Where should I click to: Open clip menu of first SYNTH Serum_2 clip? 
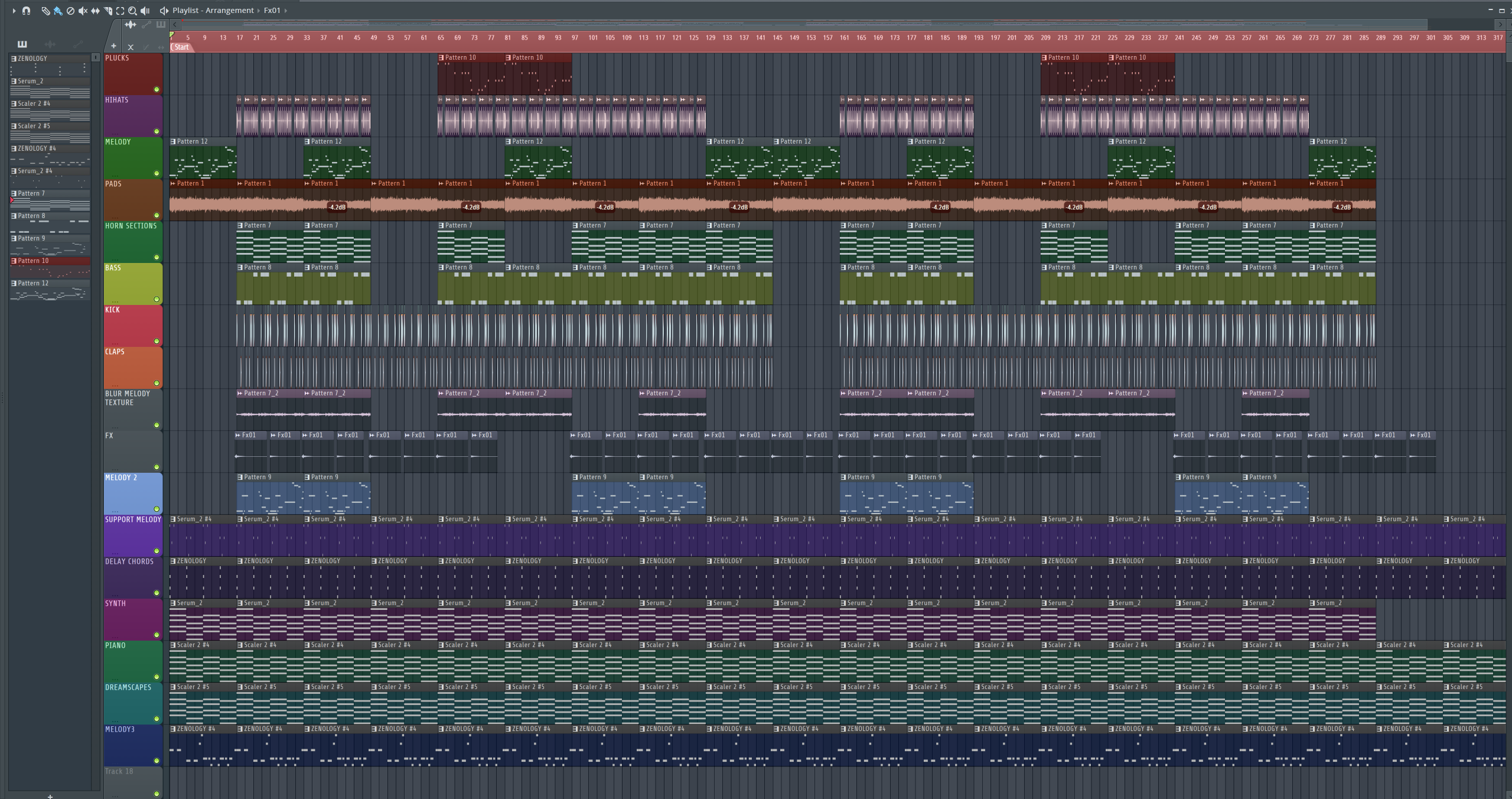pyautogui.click(x=173, y=603)
